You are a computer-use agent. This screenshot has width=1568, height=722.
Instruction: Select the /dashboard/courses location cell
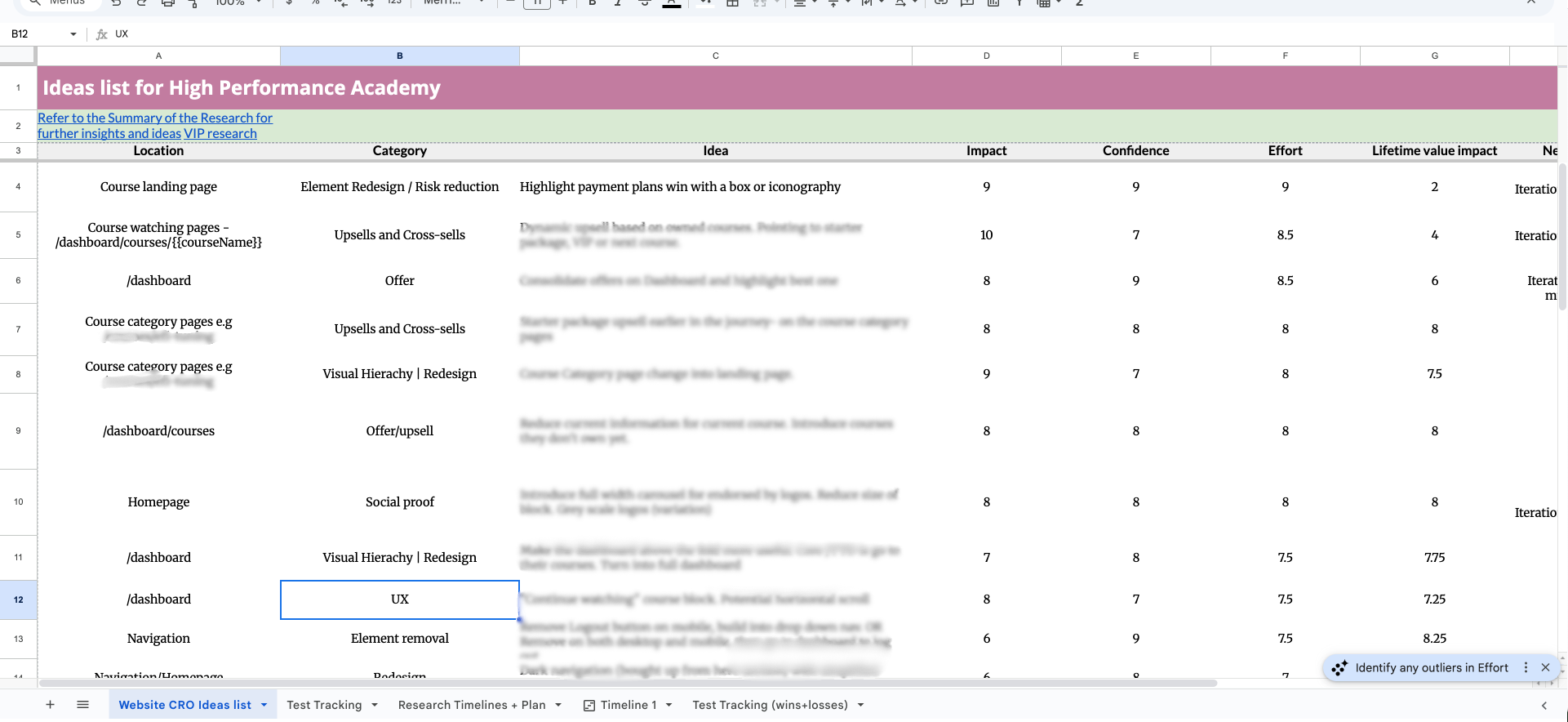(158, 431)
